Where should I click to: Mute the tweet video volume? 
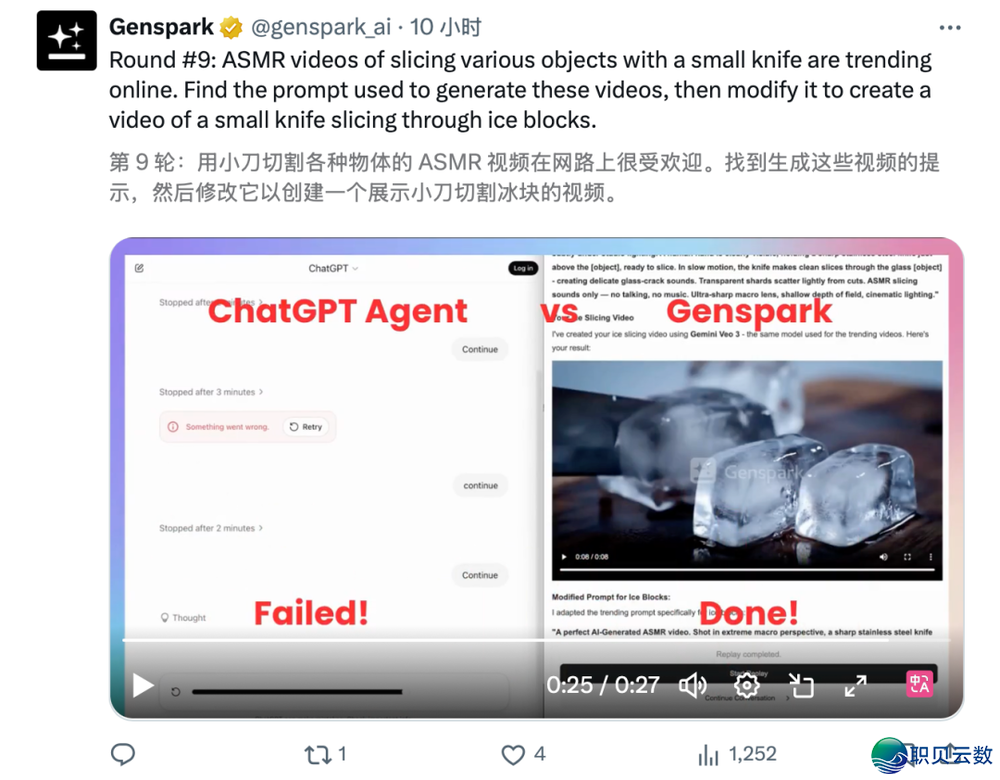tap(693, 686)
